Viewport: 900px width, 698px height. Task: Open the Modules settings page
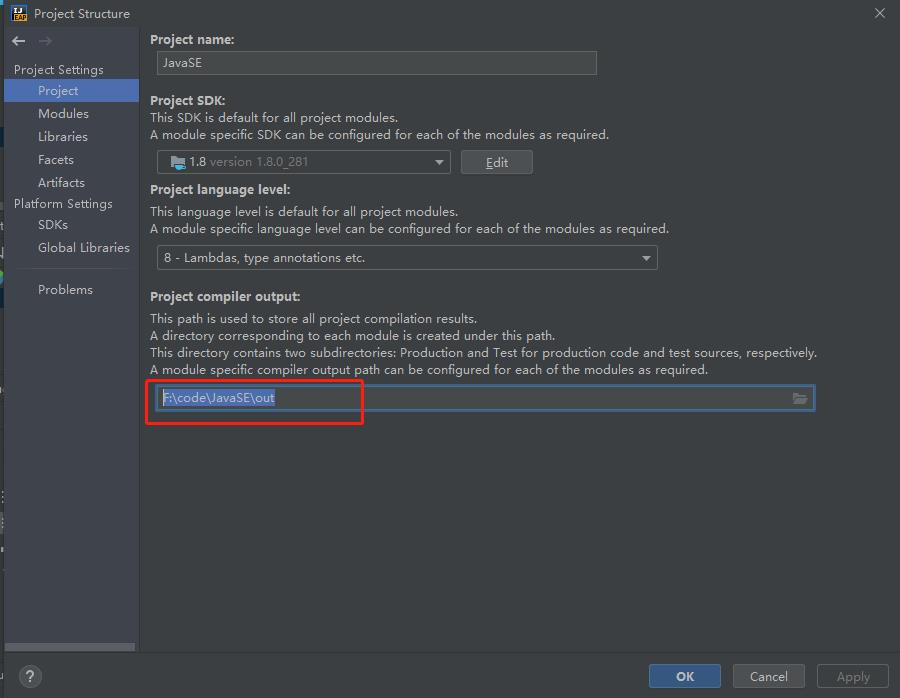63,114
